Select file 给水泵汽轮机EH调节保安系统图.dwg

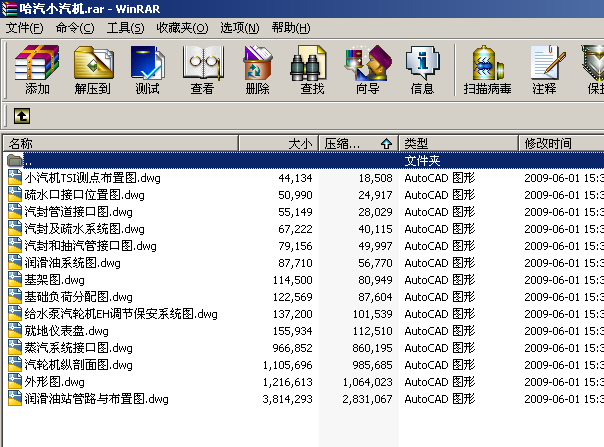point(121,314)
